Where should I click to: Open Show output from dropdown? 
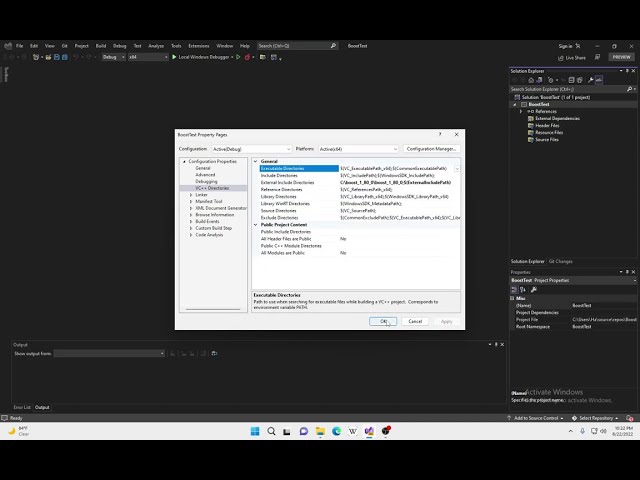(x=109, y=353)
